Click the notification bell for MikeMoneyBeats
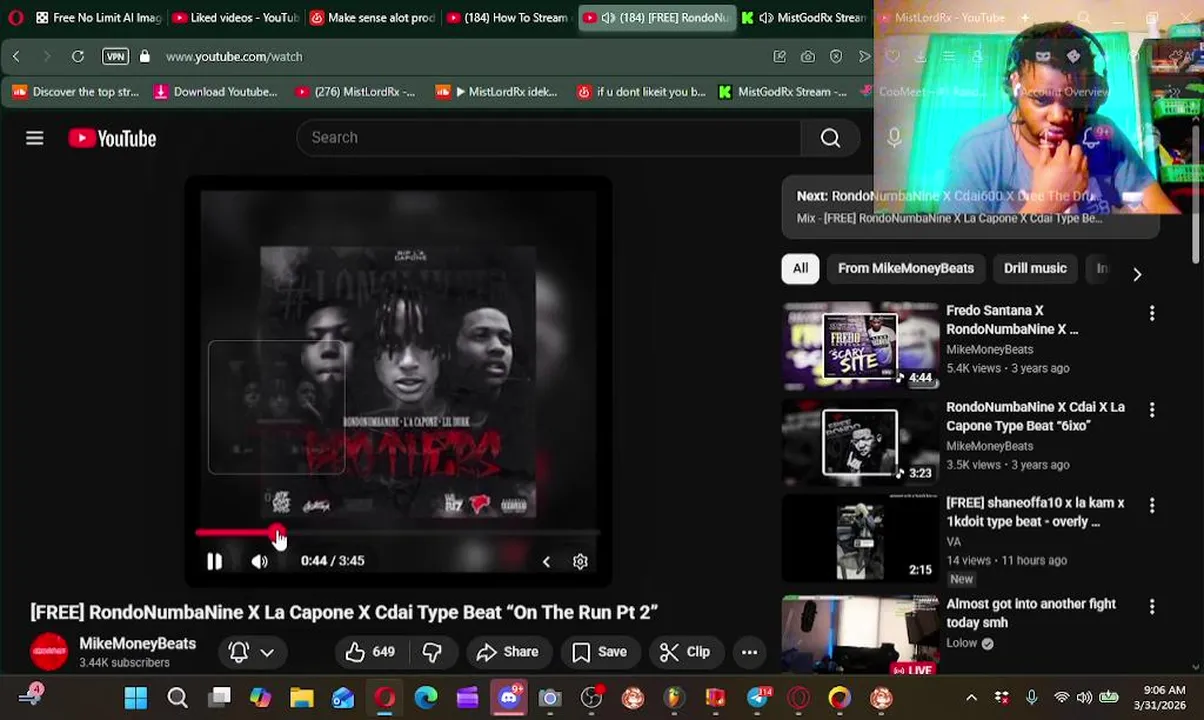Screen dimensions: 1204x720 (238, 652)
